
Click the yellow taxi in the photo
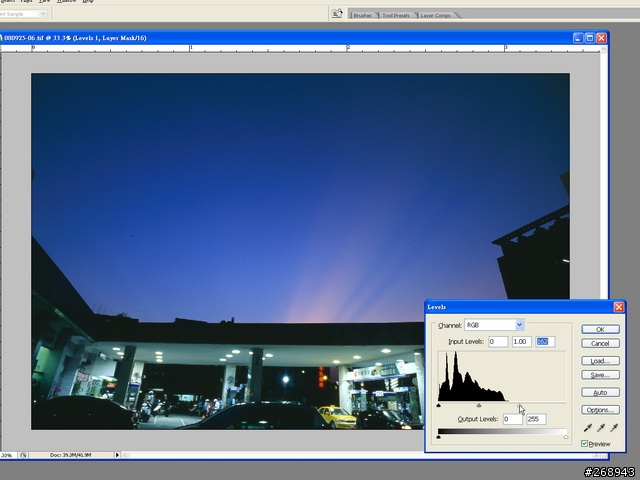click(337, 417)
